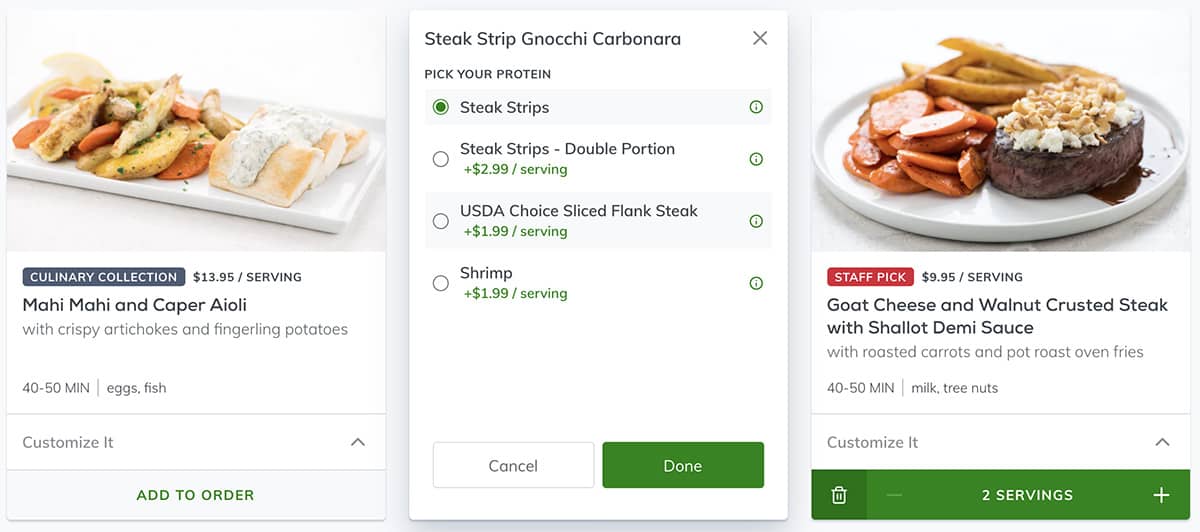
Task: Collapse Customize It under Mahi Mahi
Action: 357,442
